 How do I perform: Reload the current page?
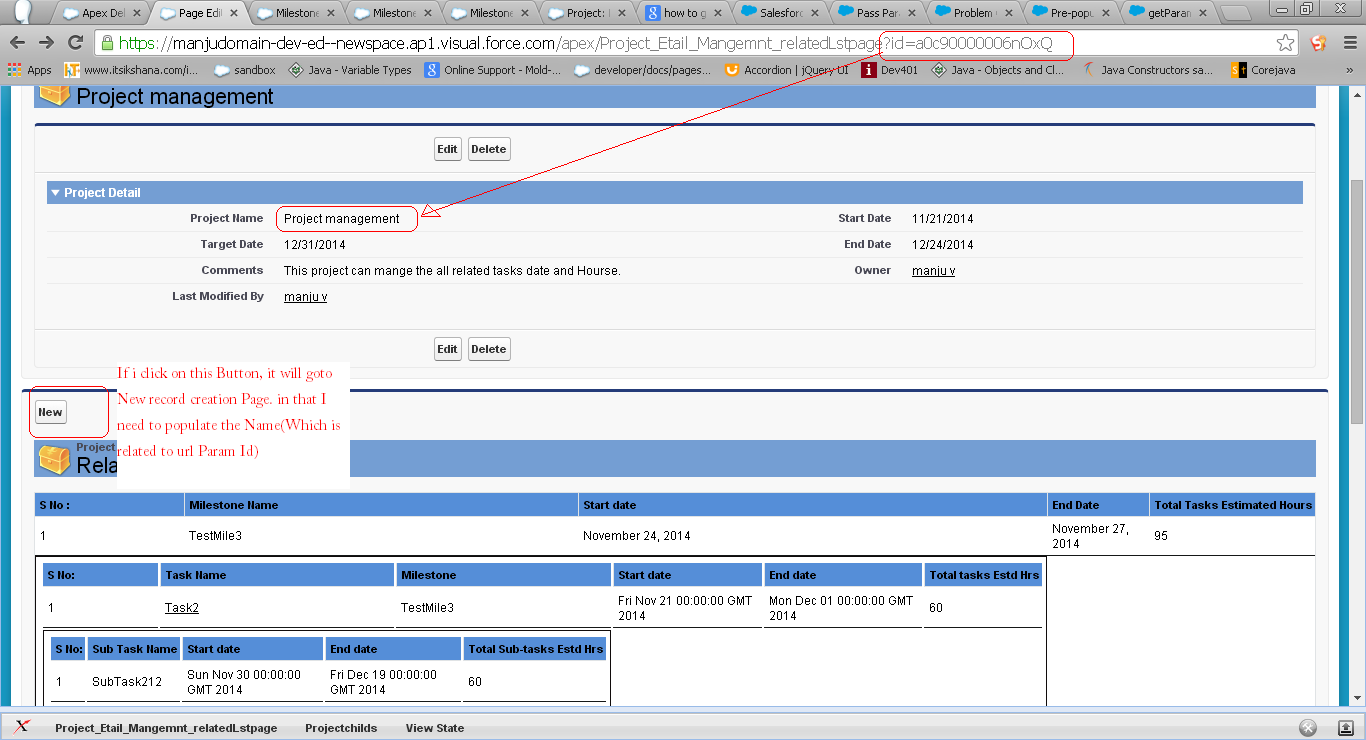coord(75,43)
